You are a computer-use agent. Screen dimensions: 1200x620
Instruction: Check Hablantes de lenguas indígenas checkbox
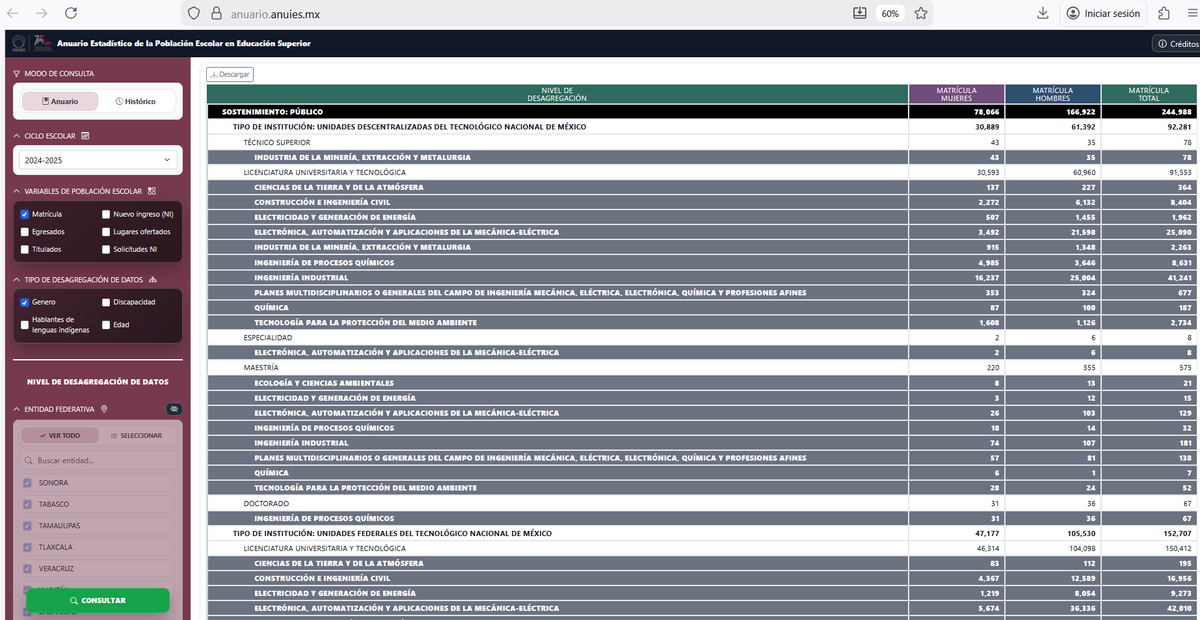[x=24, y=324]
